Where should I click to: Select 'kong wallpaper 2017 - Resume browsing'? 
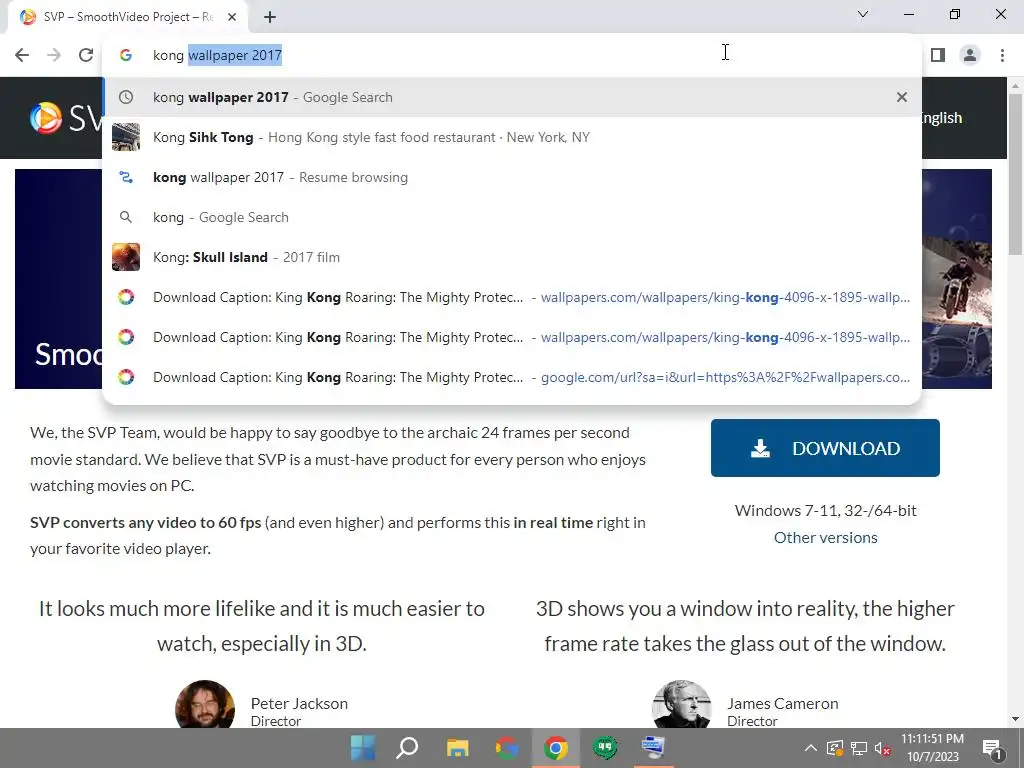coord(512,177)
